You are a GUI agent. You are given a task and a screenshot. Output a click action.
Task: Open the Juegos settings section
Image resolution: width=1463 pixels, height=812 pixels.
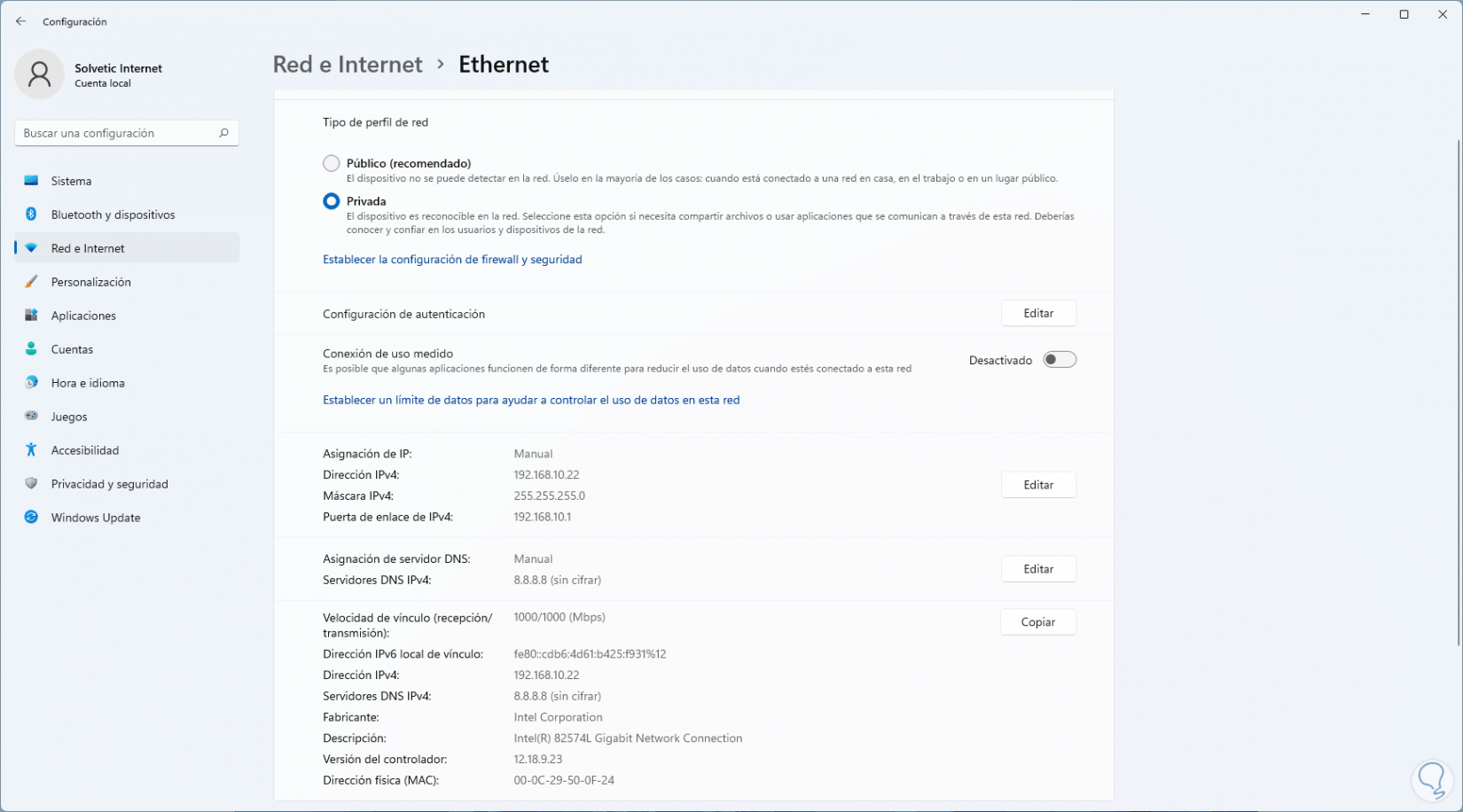[x=69, y=417]
